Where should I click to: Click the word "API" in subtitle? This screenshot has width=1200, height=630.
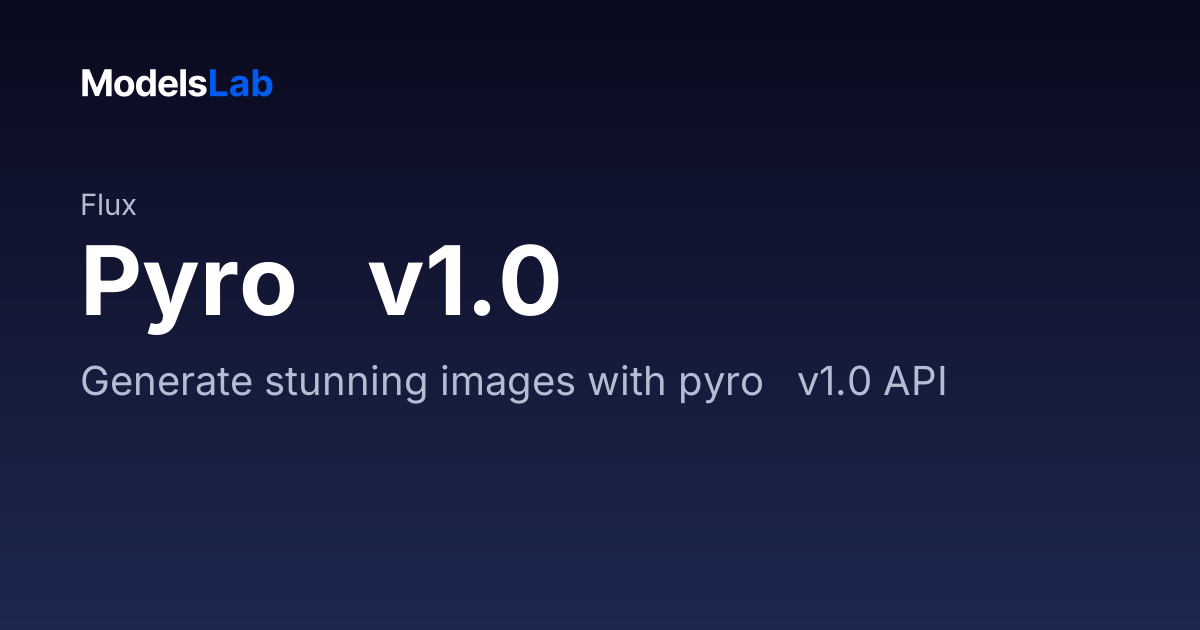[x=915, y=383]
